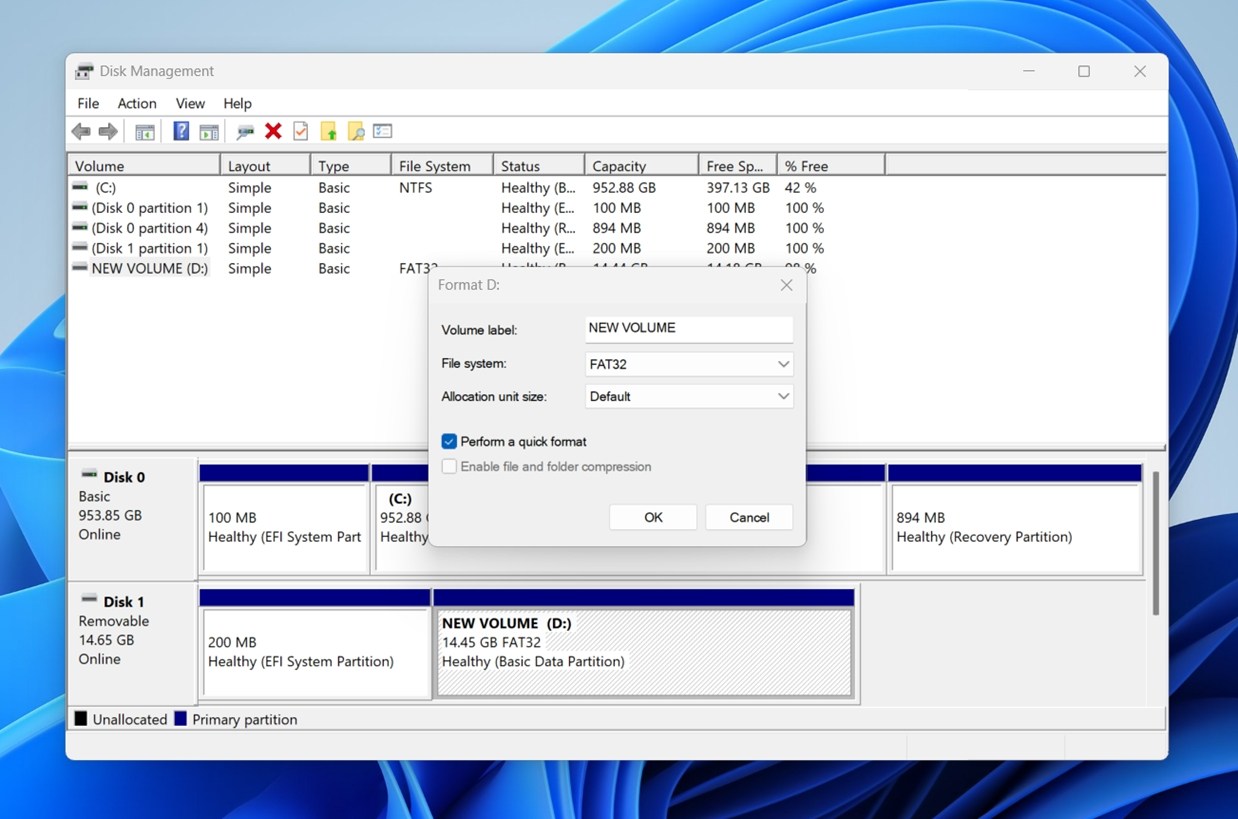Click the 397.13 GB free space cell

pos(738,187)
